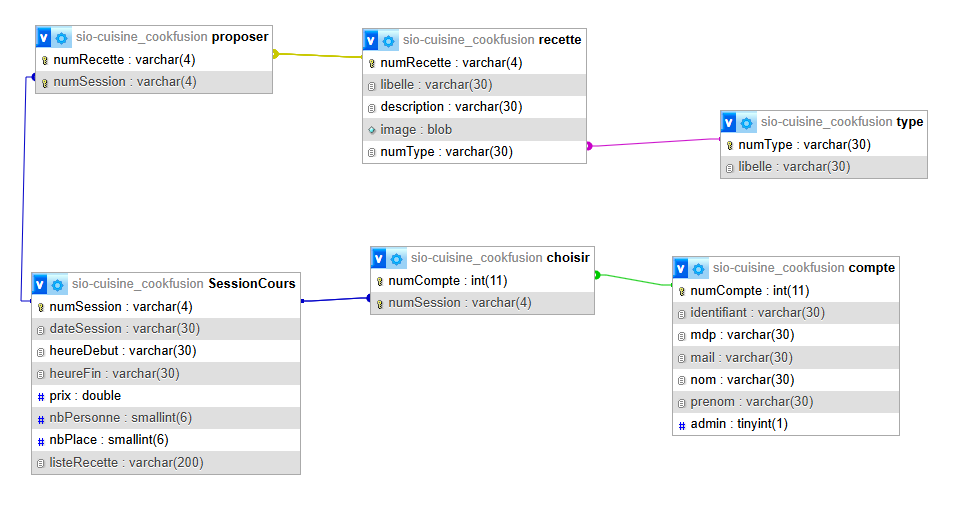
Task: Click the column icon beside recette libelle
Action: click(x=372, y=86)
